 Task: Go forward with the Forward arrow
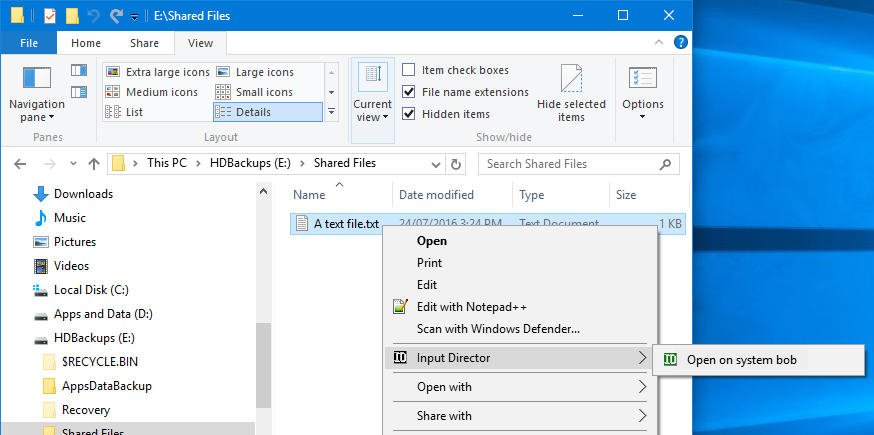coord(49,164)
